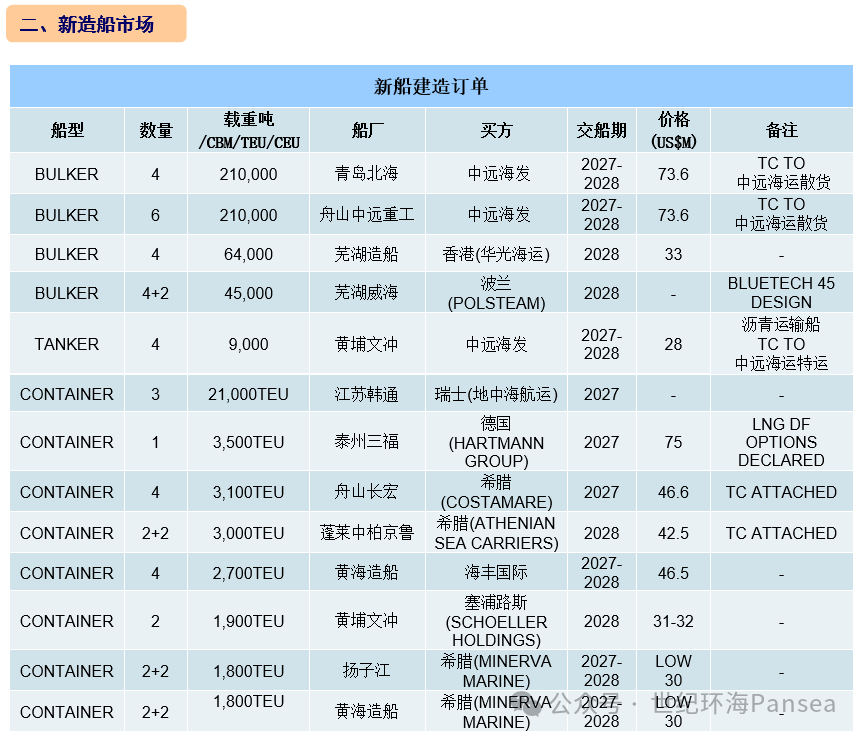Click quantity 4+2 in the 芜湖威海 row
This screenshot has height=738, width=864.
[155, 293]
